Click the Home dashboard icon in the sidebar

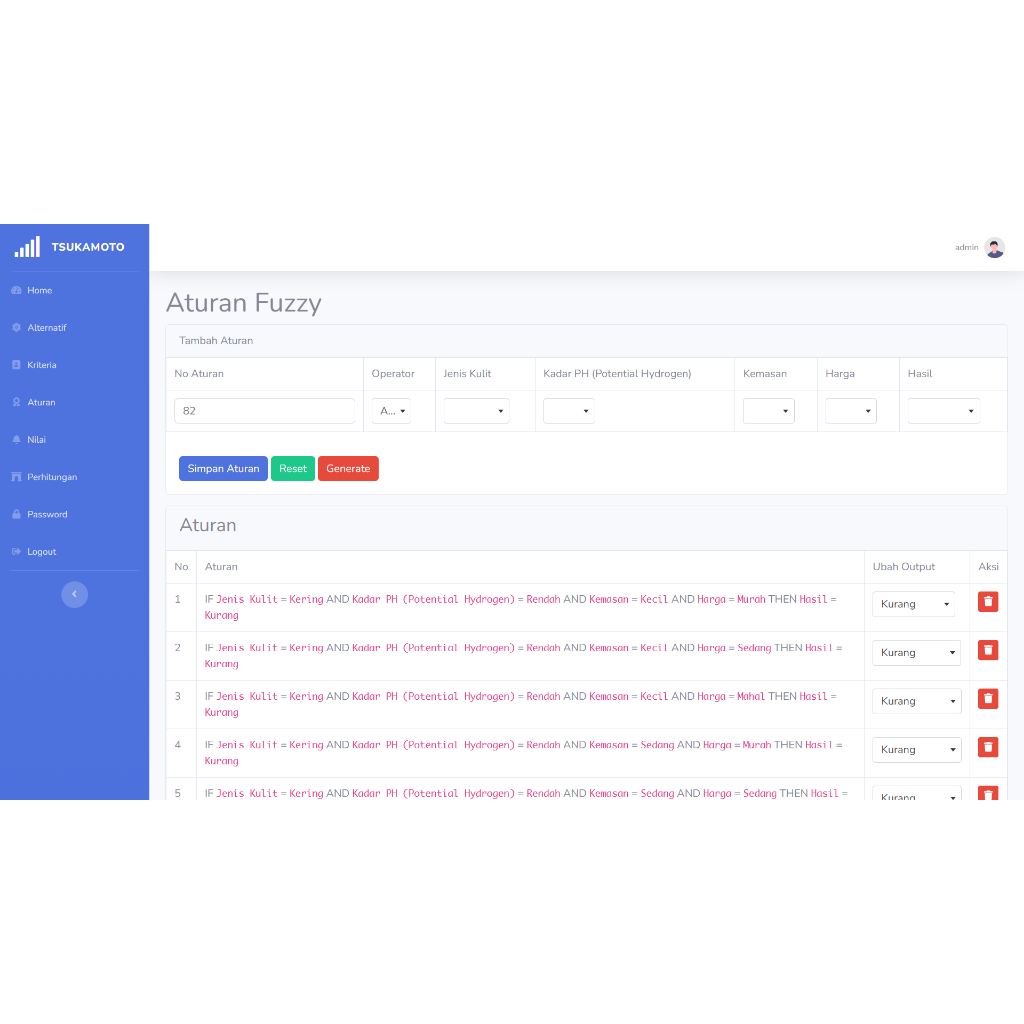tap(16, 291)
